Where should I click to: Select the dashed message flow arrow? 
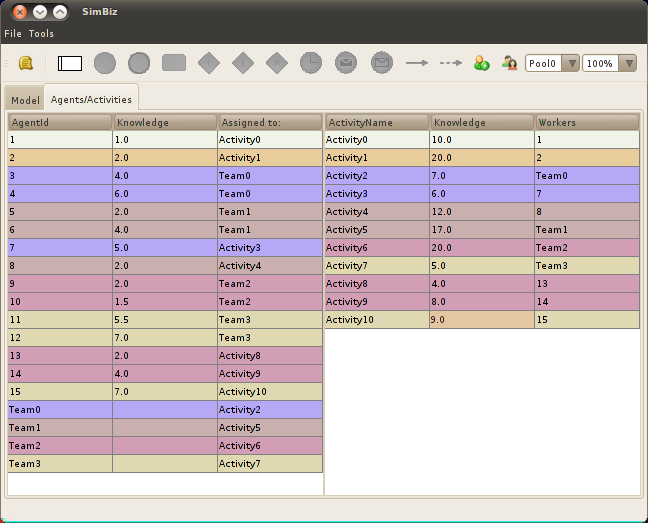click(451, 63)
